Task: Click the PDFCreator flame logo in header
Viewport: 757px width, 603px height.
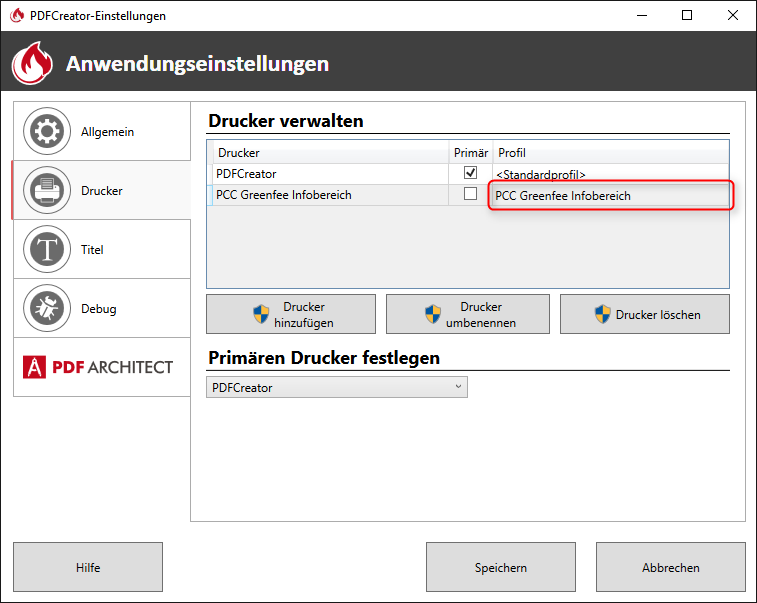Action: 32,64
